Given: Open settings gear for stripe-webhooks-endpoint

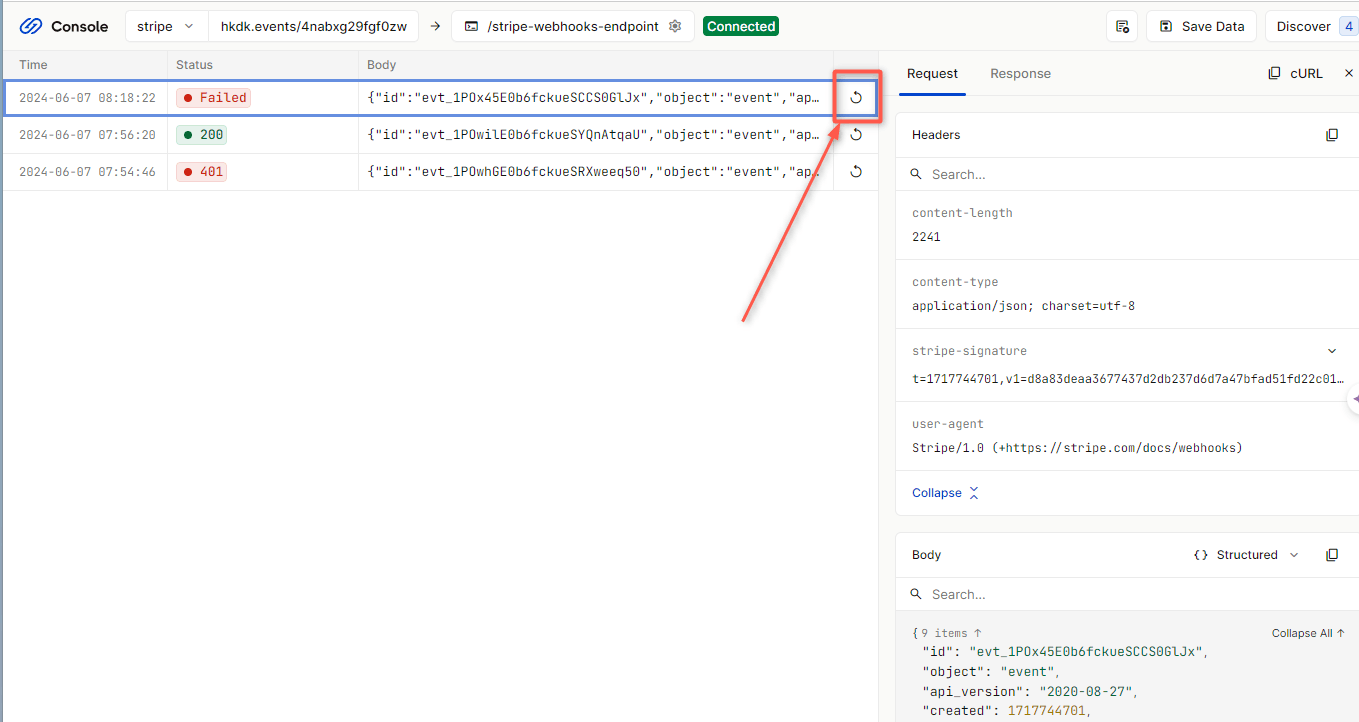Looking at the screenshot, I should [675, 26].
